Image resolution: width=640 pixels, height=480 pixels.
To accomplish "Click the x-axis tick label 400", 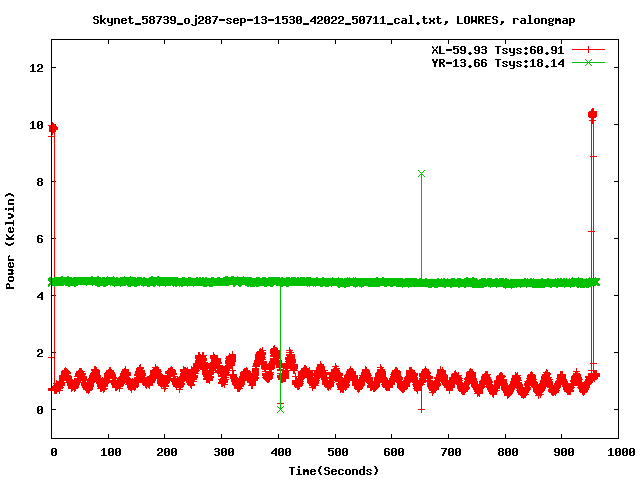I will pos(280,452).
